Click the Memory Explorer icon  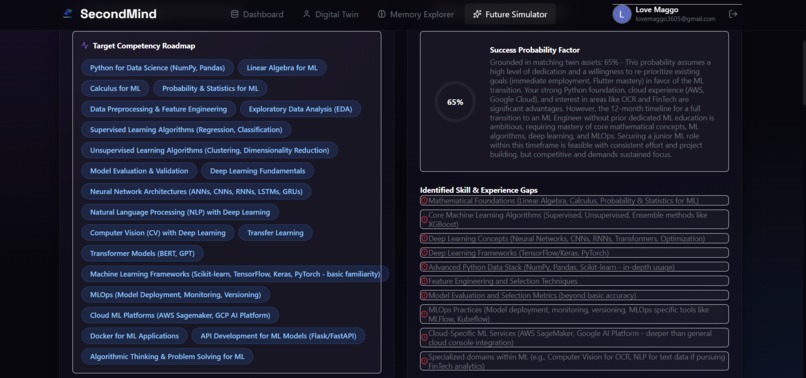(x=381, y=14)
